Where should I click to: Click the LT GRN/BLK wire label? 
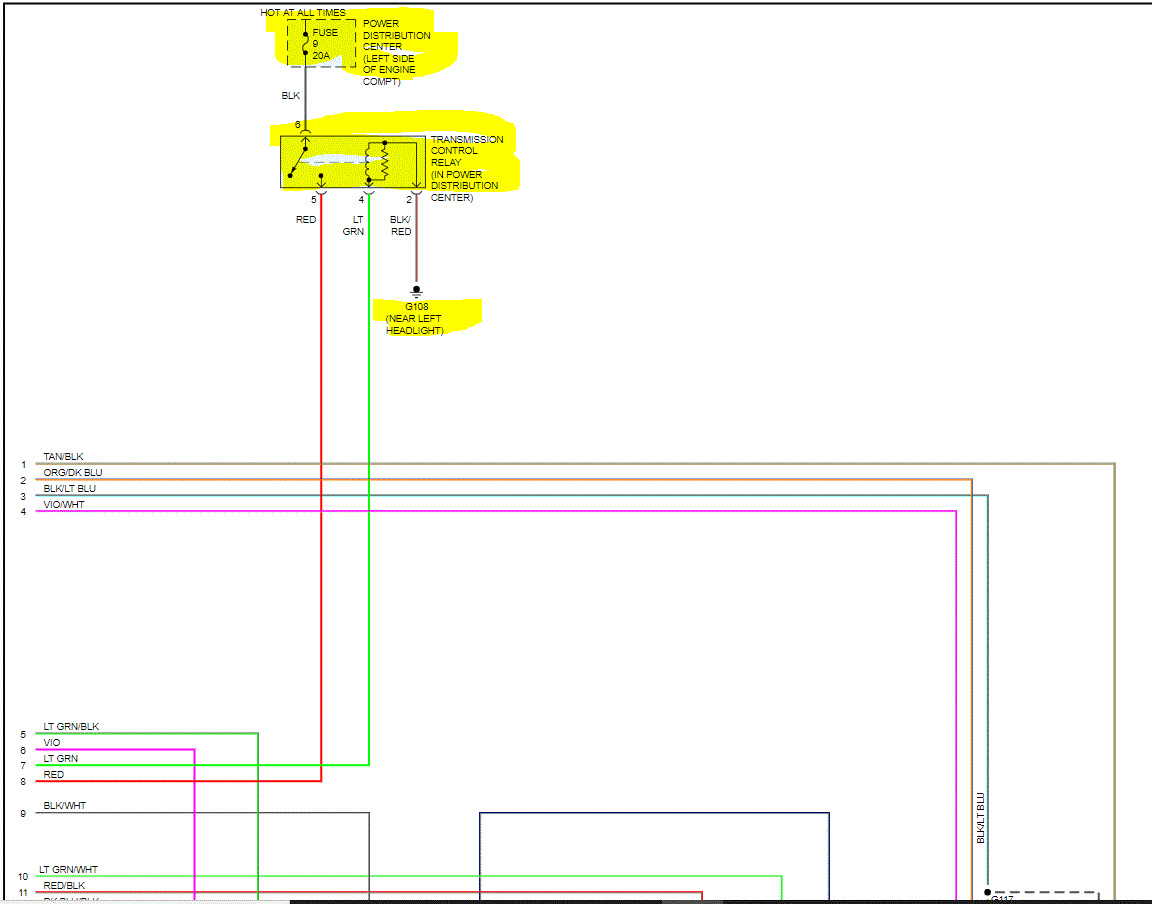click(x=71, y=726)
